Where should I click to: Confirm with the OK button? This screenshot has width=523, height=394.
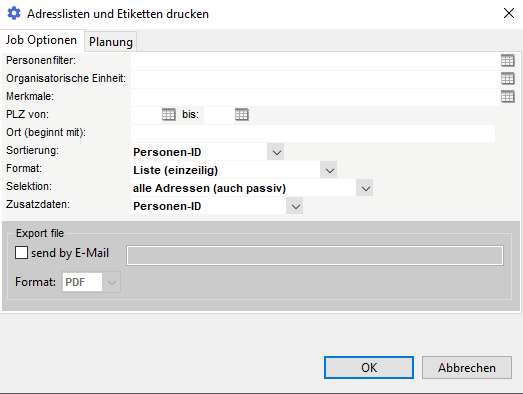click(369, 367)
